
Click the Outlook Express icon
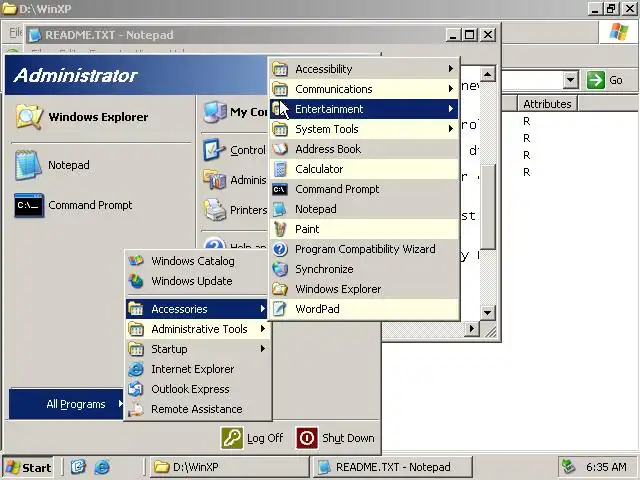[x=136, y=389]
